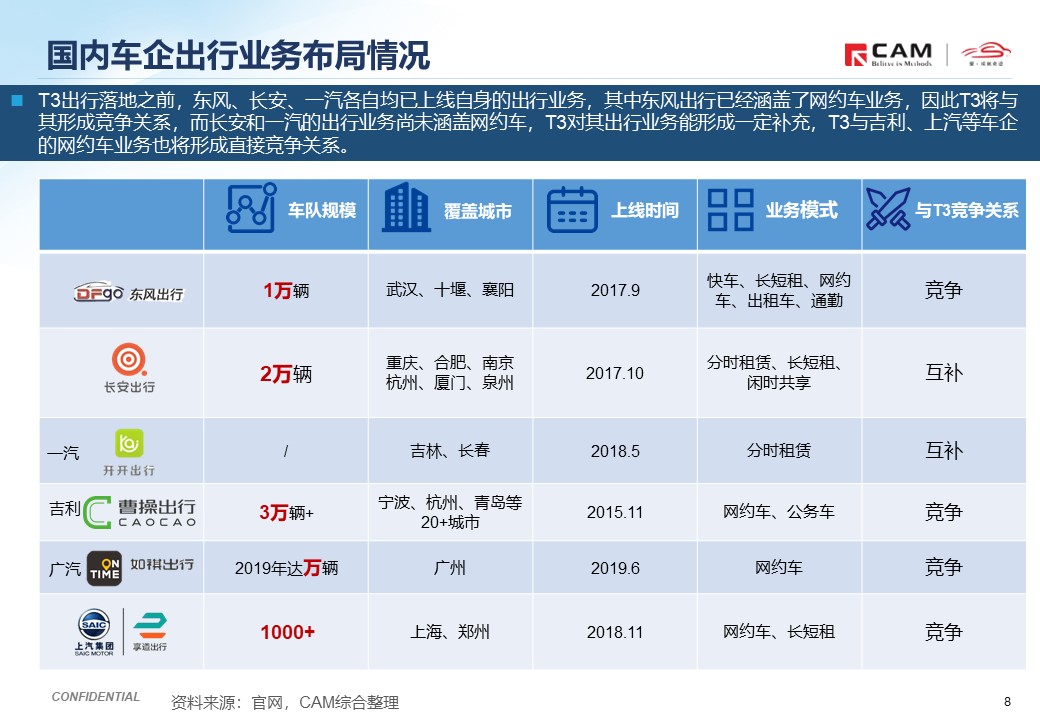Click 分时租赁 in the 一汽 row
The image size is (1040, 720).
(779, 451)
